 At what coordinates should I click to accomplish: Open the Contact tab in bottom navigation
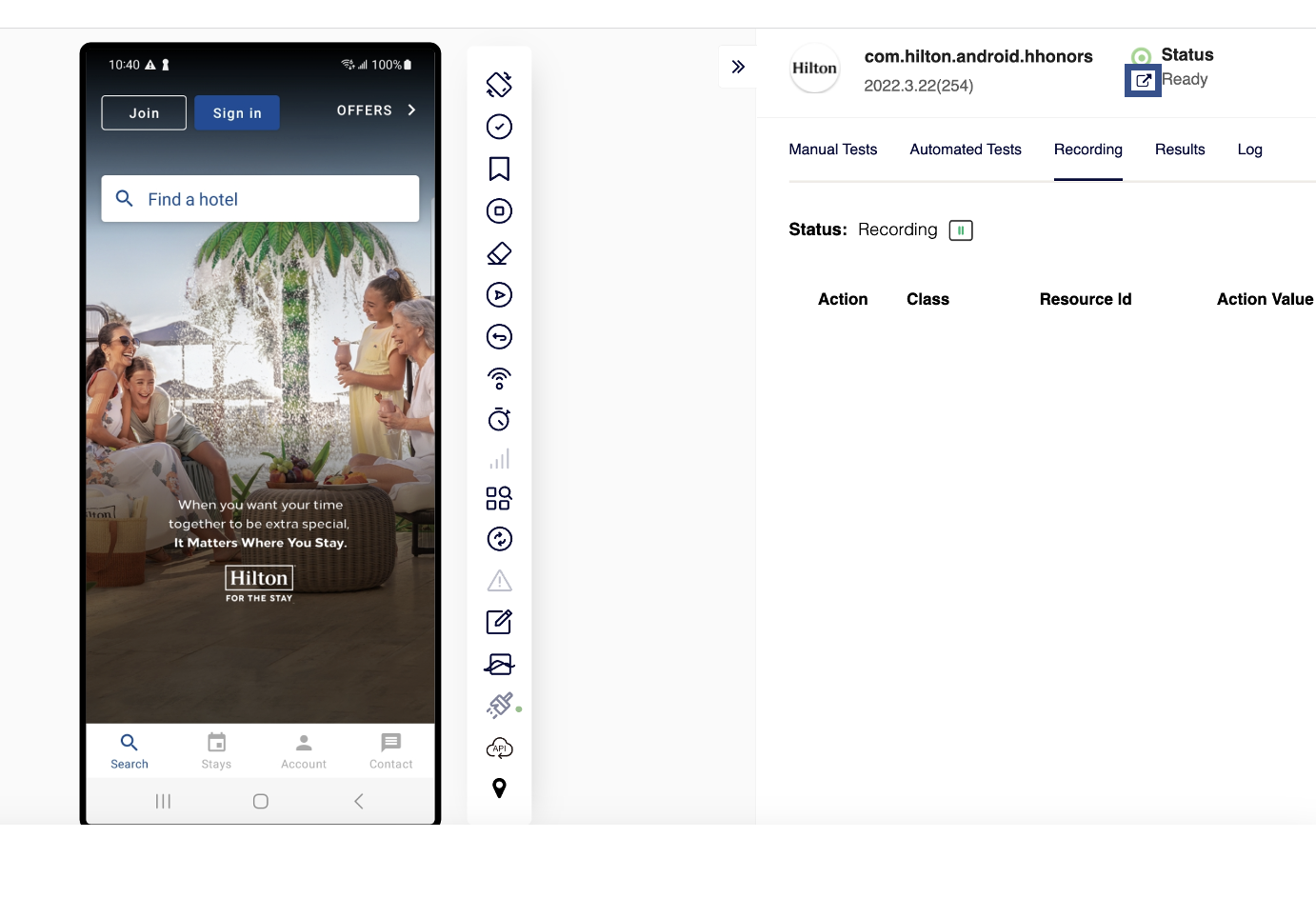click(x=391, y=751)
